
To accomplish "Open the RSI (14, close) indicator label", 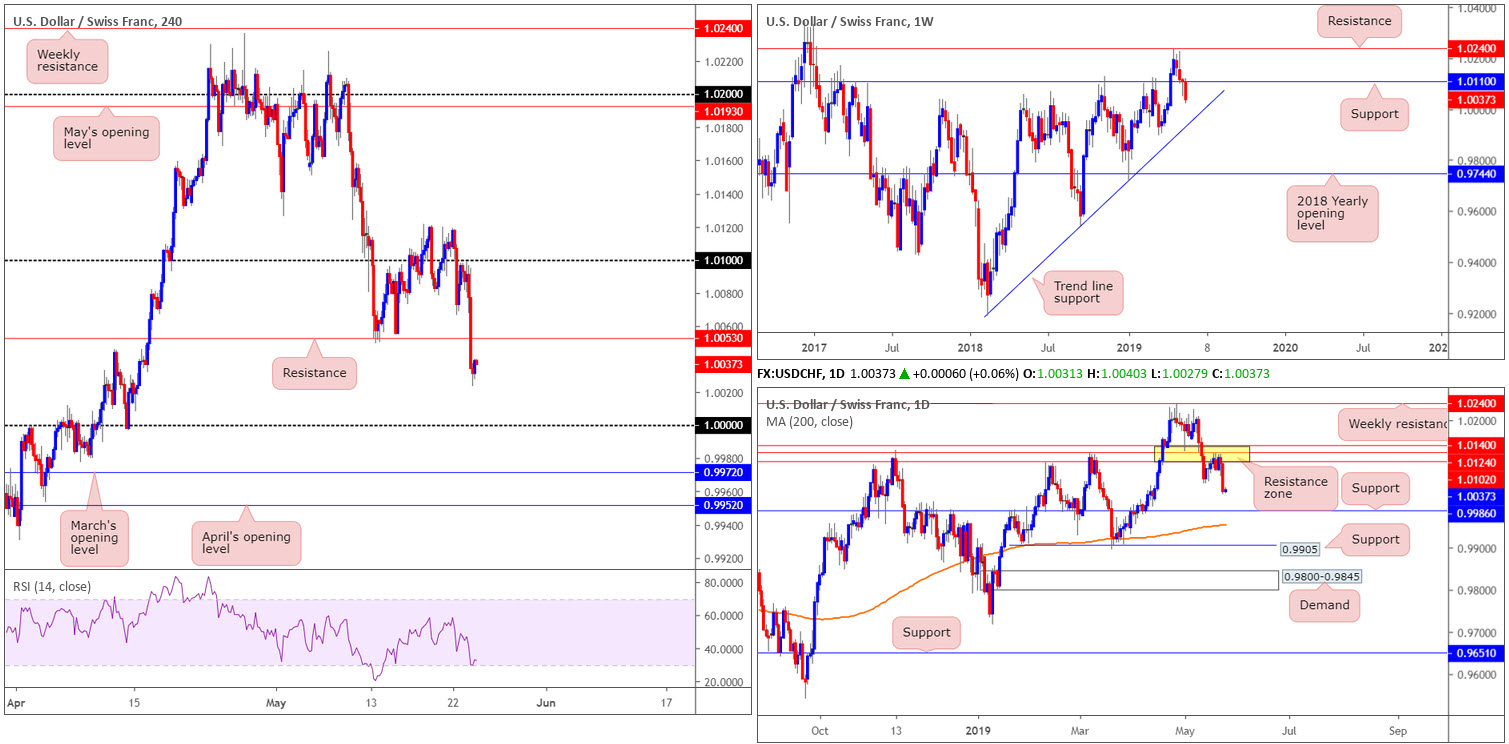I will (x=50, y=586).
